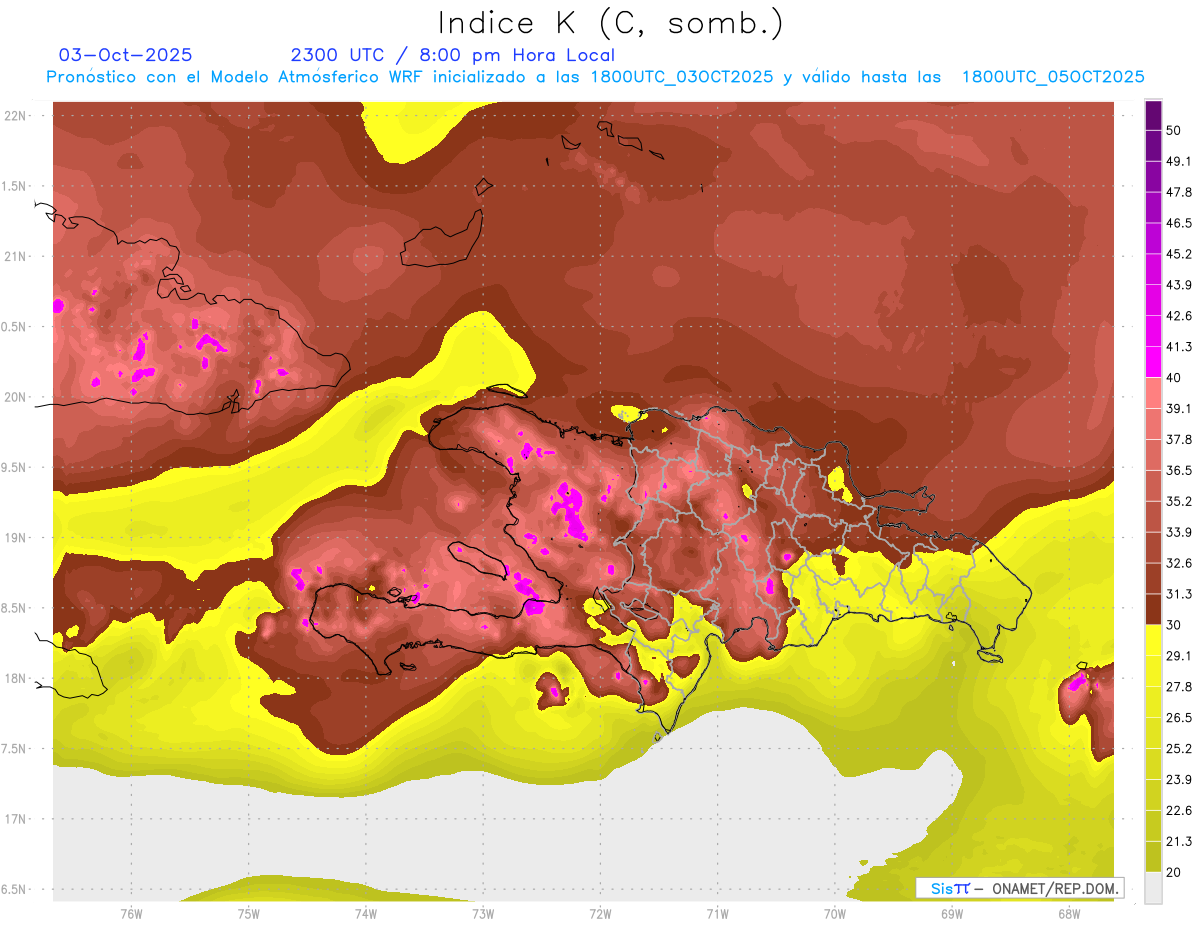Viewport: 1200px width, 927px height.
Task: Click the "22N" latitude label
Action: tap(15, 116)
